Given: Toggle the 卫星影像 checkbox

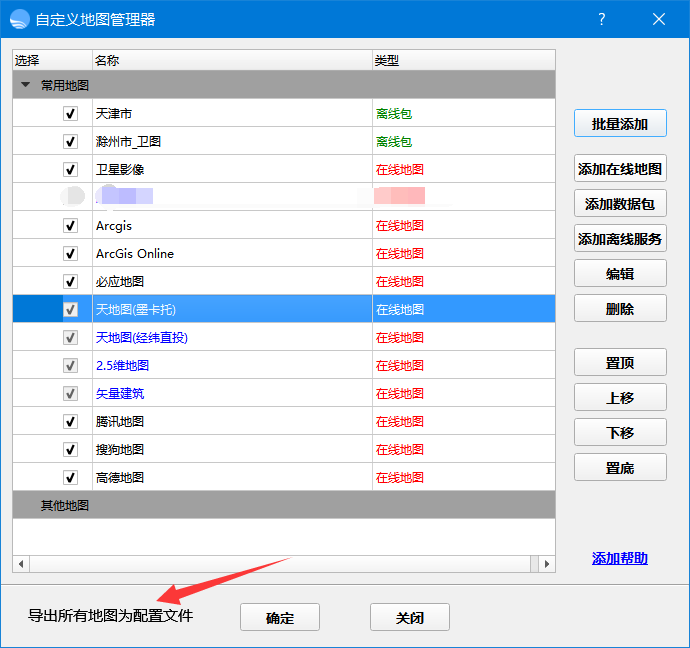Looking at the screenshot, I should [x=70, y=170].
